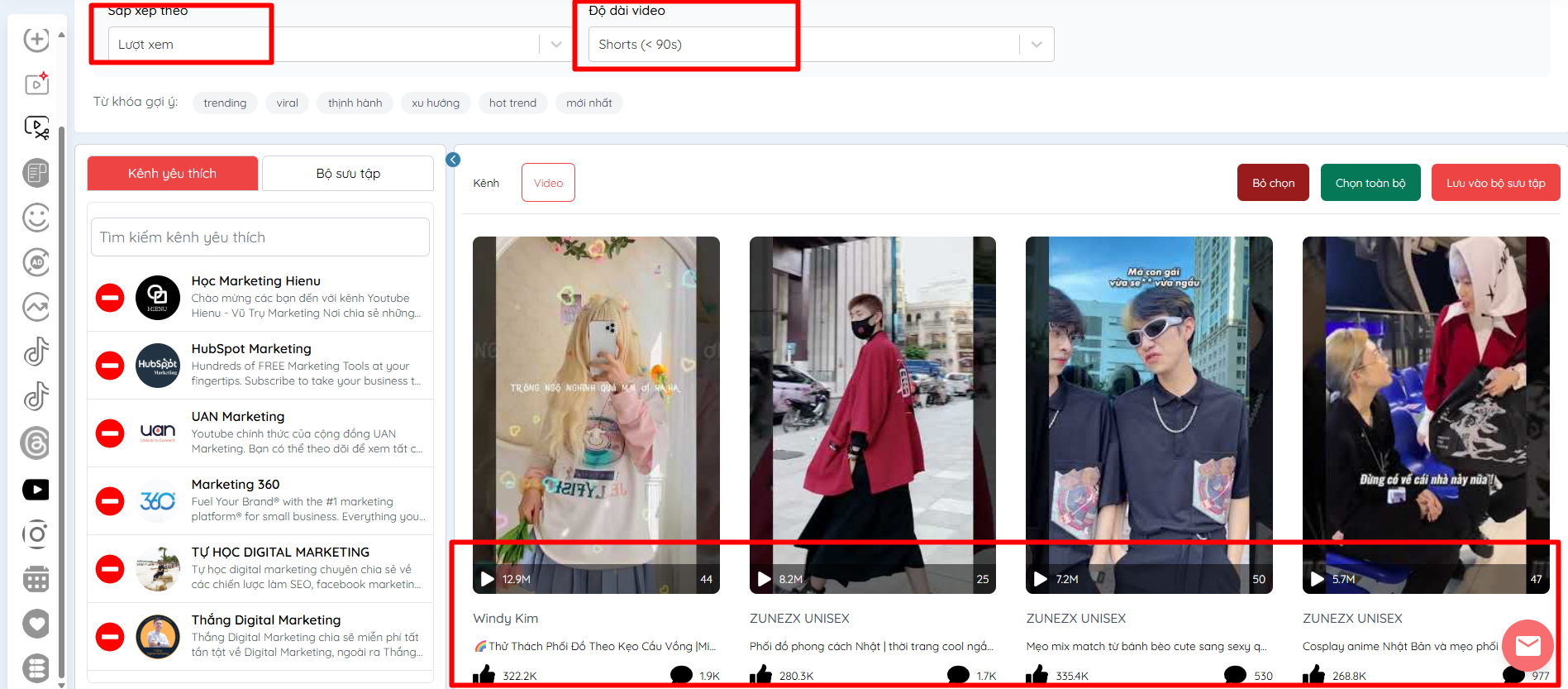Image resolution: width=1568 pixels, height=689 pixels.
Task: Remove HubSpot Marketing from favorite channels
Action: (x=110, y=366)
